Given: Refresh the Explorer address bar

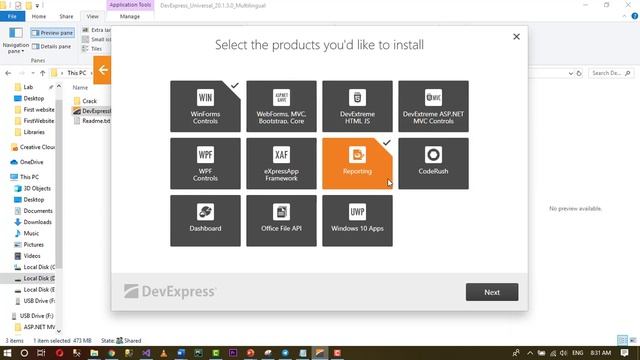Looking at the screenshot, I should pyautogui.click(x=579, y=73).
